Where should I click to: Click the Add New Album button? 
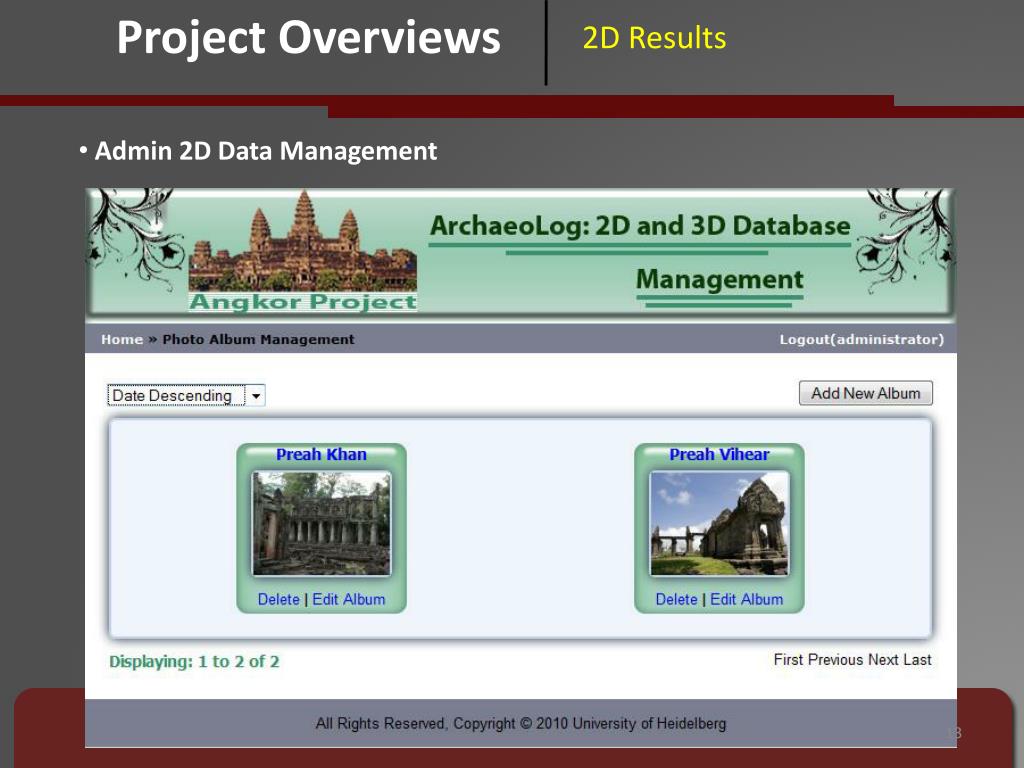865,393
